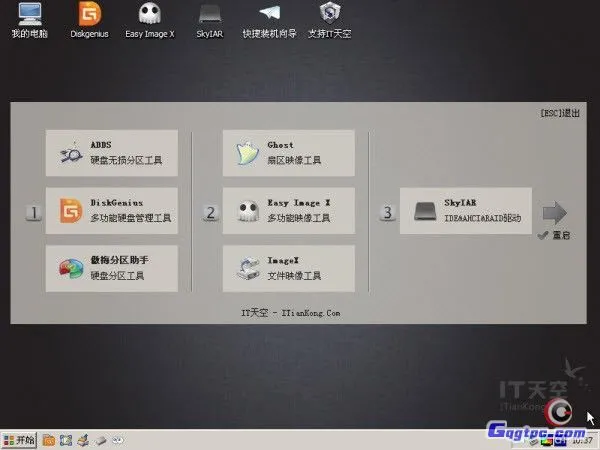The width and height of the screenshot is (600, 450).
Task: Click the IT天空 - ITianKong.Com footer link
Action: 291,313
